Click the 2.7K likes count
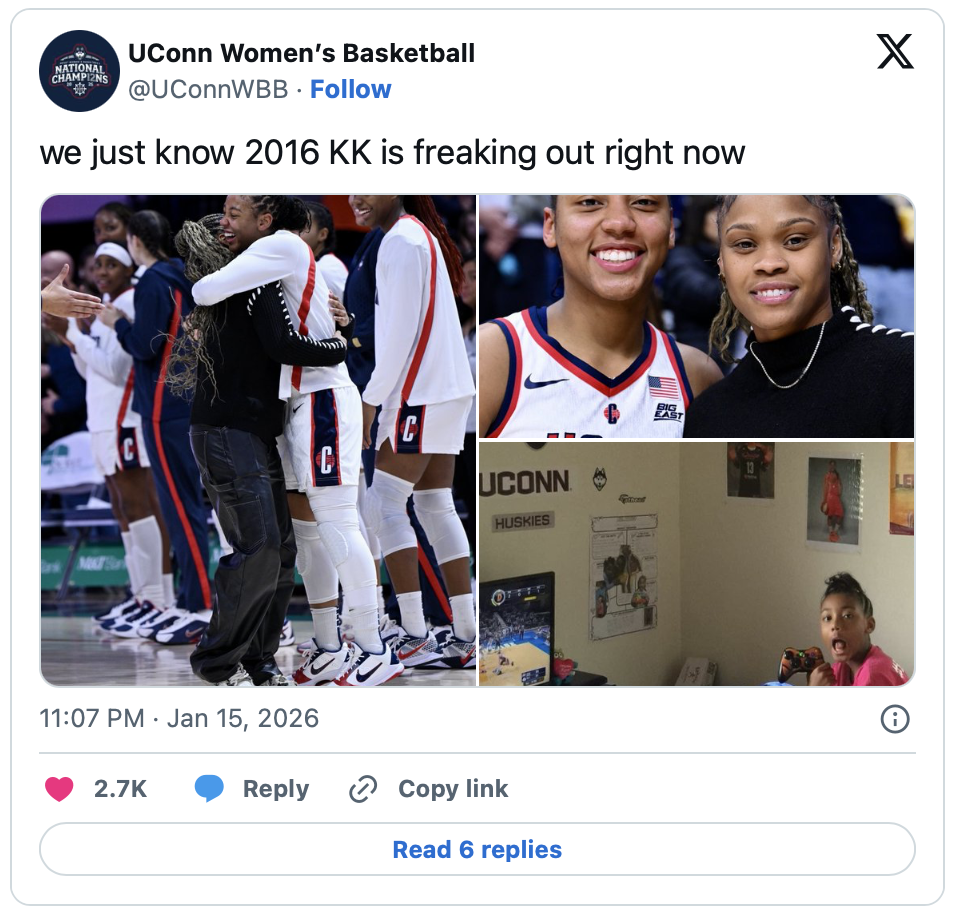Image resolution: width=956 pixels, height=916 pixels. tap(120, 789)
